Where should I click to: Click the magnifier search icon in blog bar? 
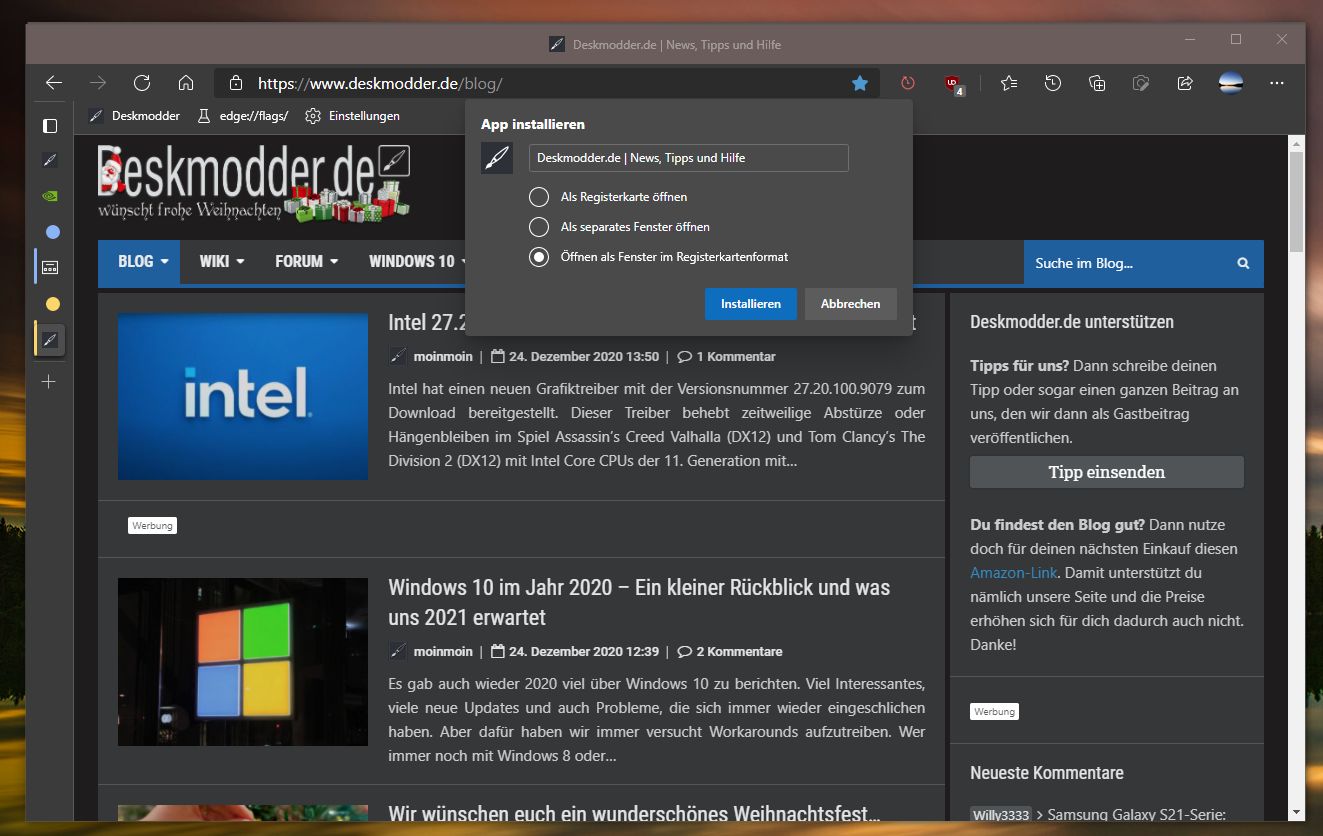1243,263
